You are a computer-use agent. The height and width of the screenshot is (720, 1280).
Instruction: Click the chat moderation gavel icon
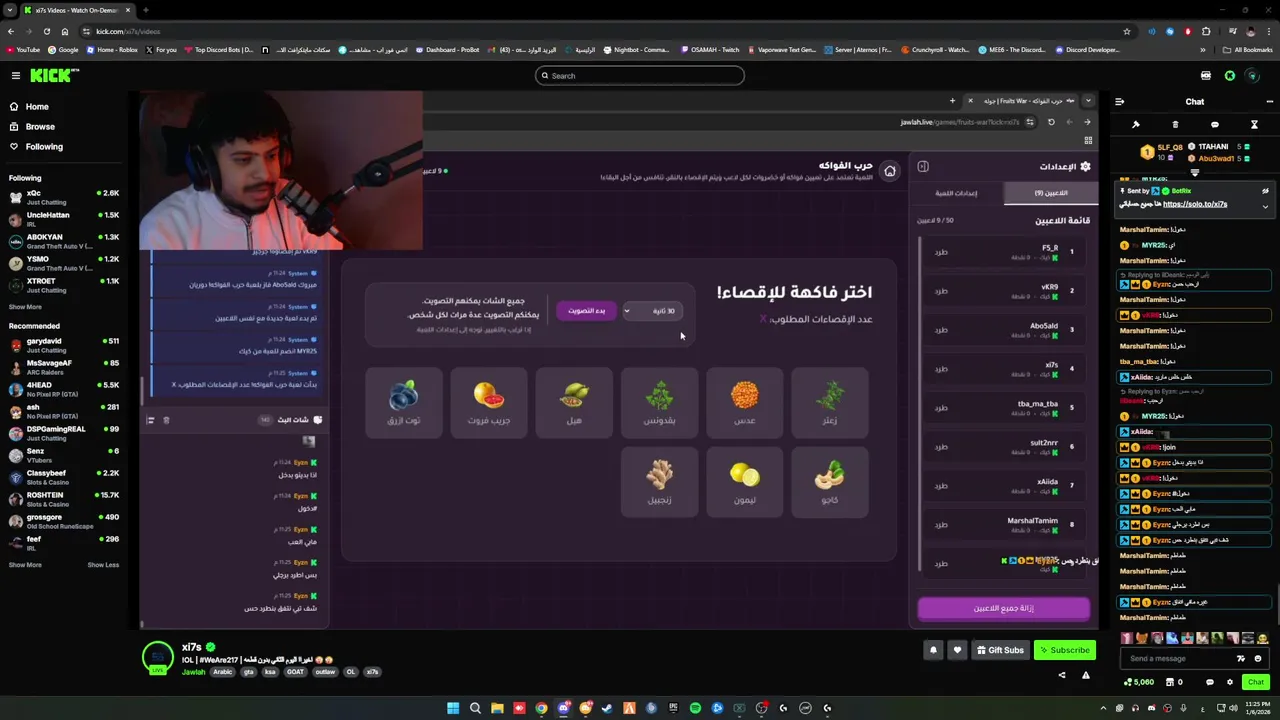[1136, 125]
